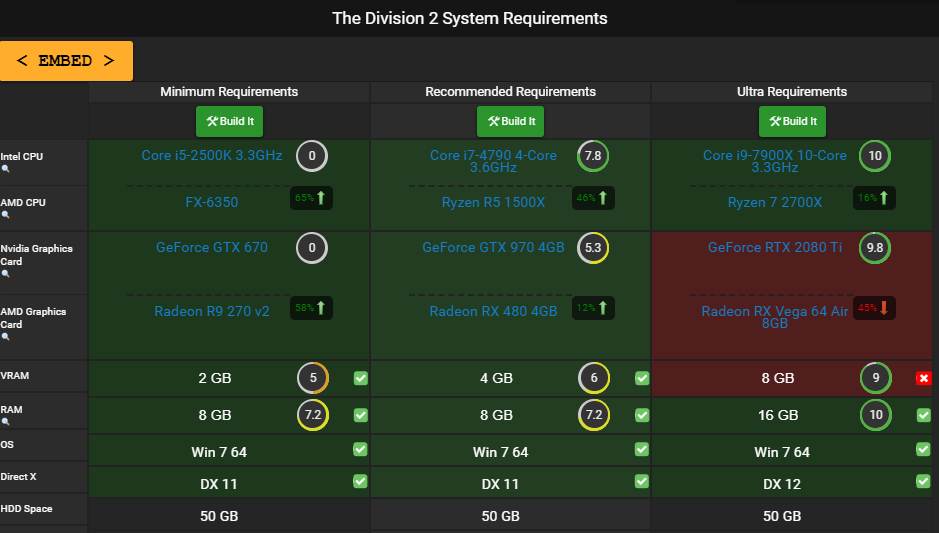Click red X mark for Ultra 8 GB VRAM
The width and height of the screenshot is (939, 533).
click(x=923, y=378)
